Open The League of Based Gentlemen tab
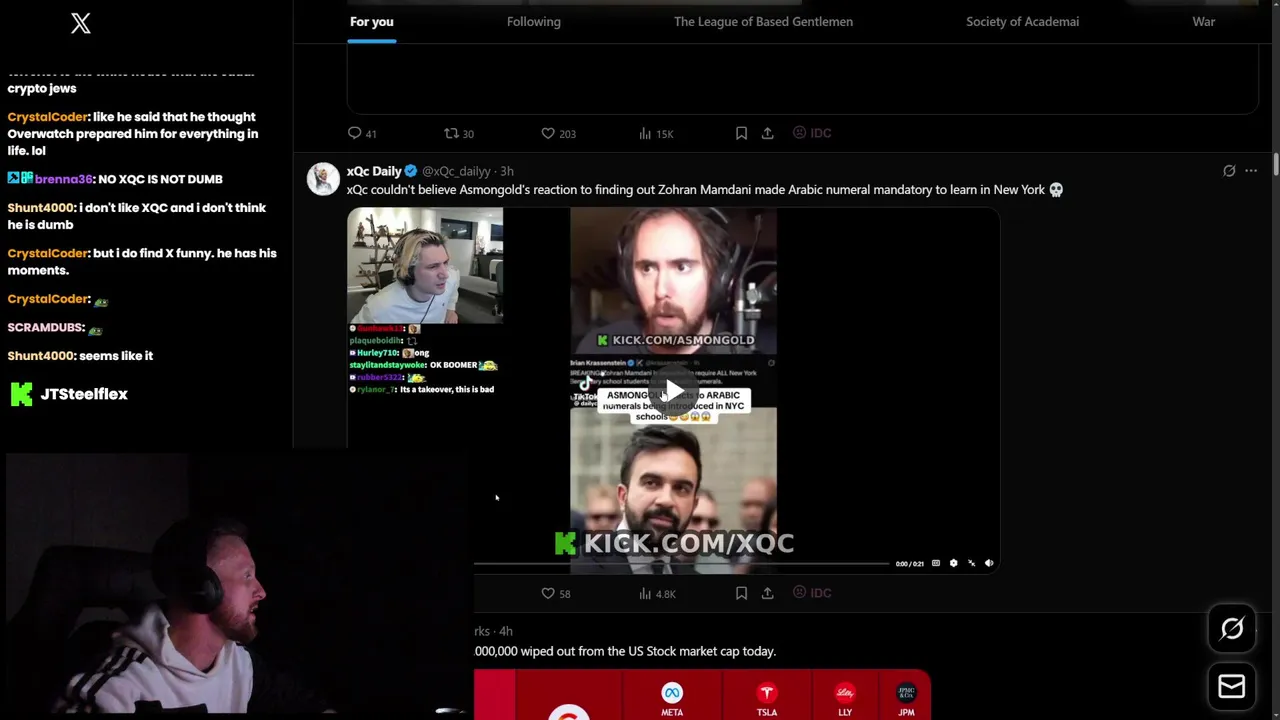 763,21
